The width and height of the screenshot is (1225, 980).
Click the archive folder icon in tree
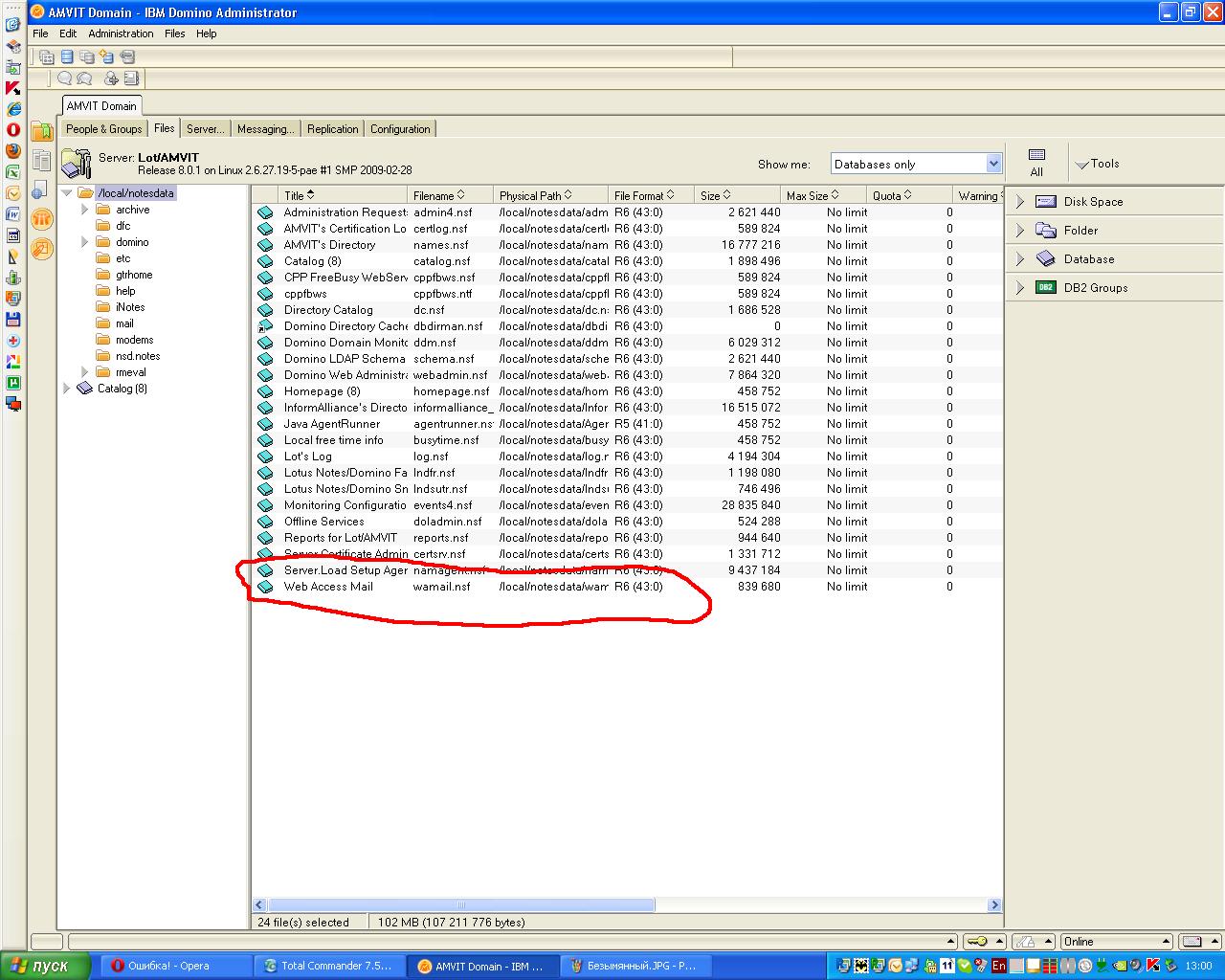(103, 210)
